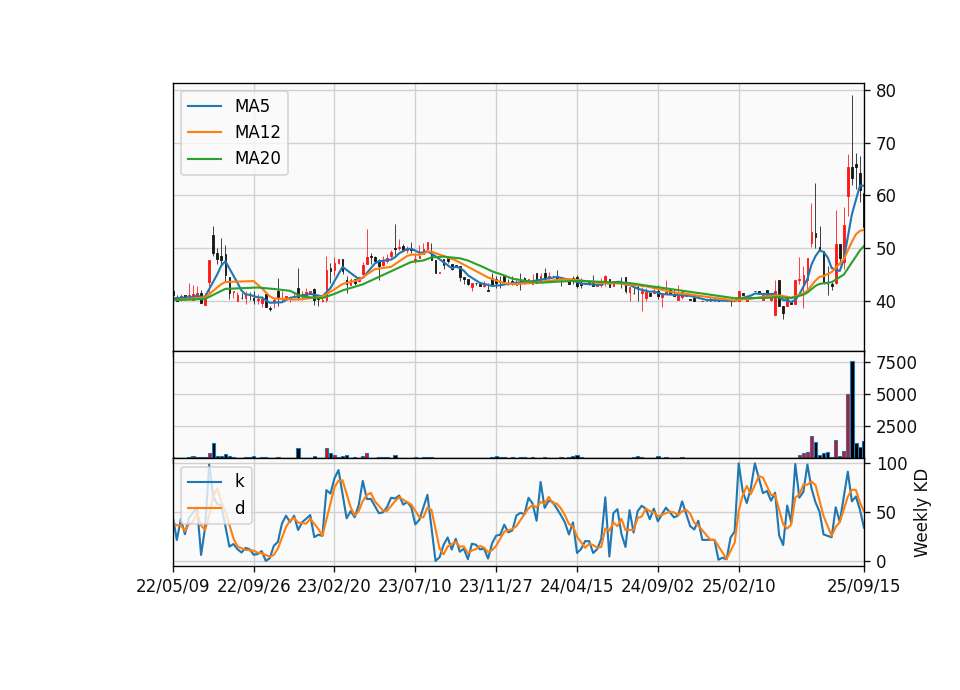The image size is (960, 690).
Task: Click the Weekly KD axis label
Action: point(921,513)
